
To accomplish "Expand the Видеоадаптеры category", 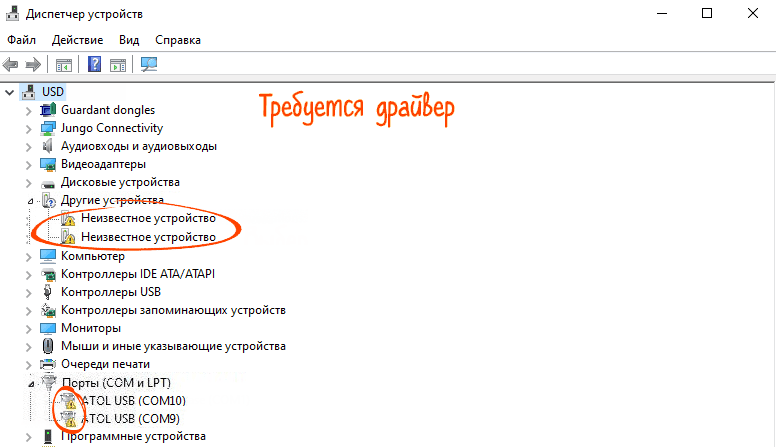I will tap(28, 165).
